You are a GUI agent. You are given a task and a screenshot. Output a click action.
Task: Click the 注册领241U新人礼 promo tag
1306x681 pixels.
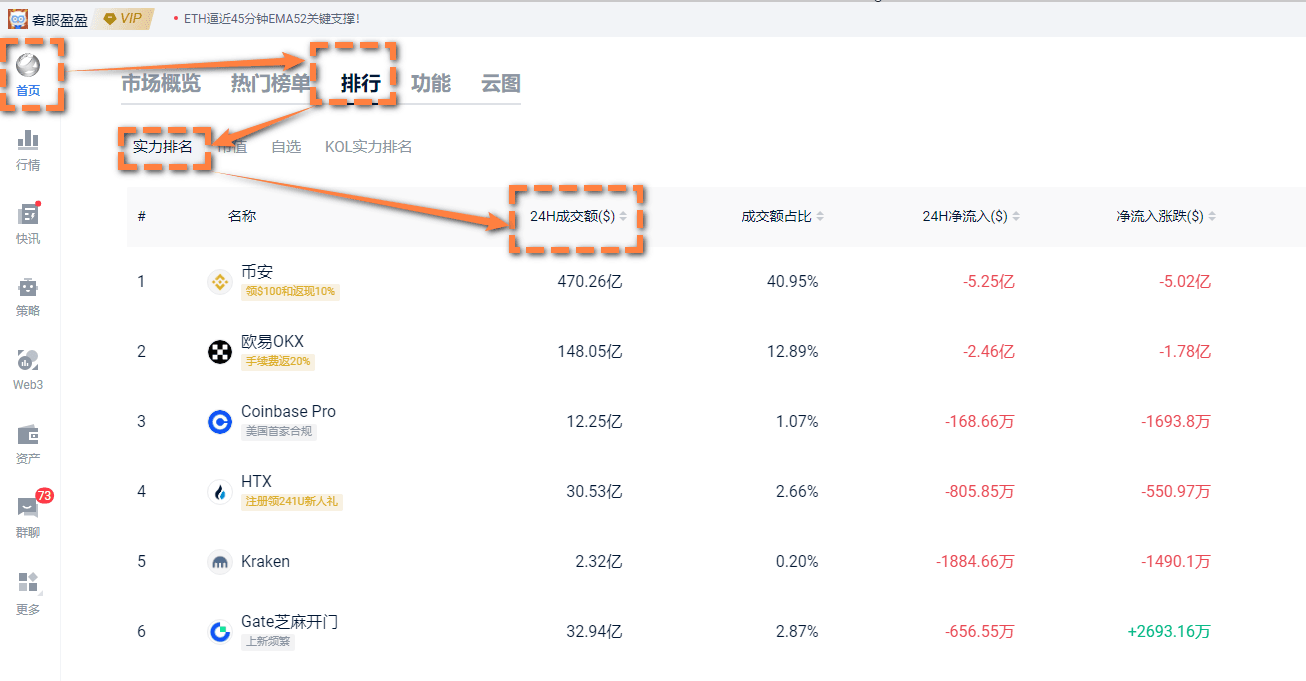click(292, 502)
